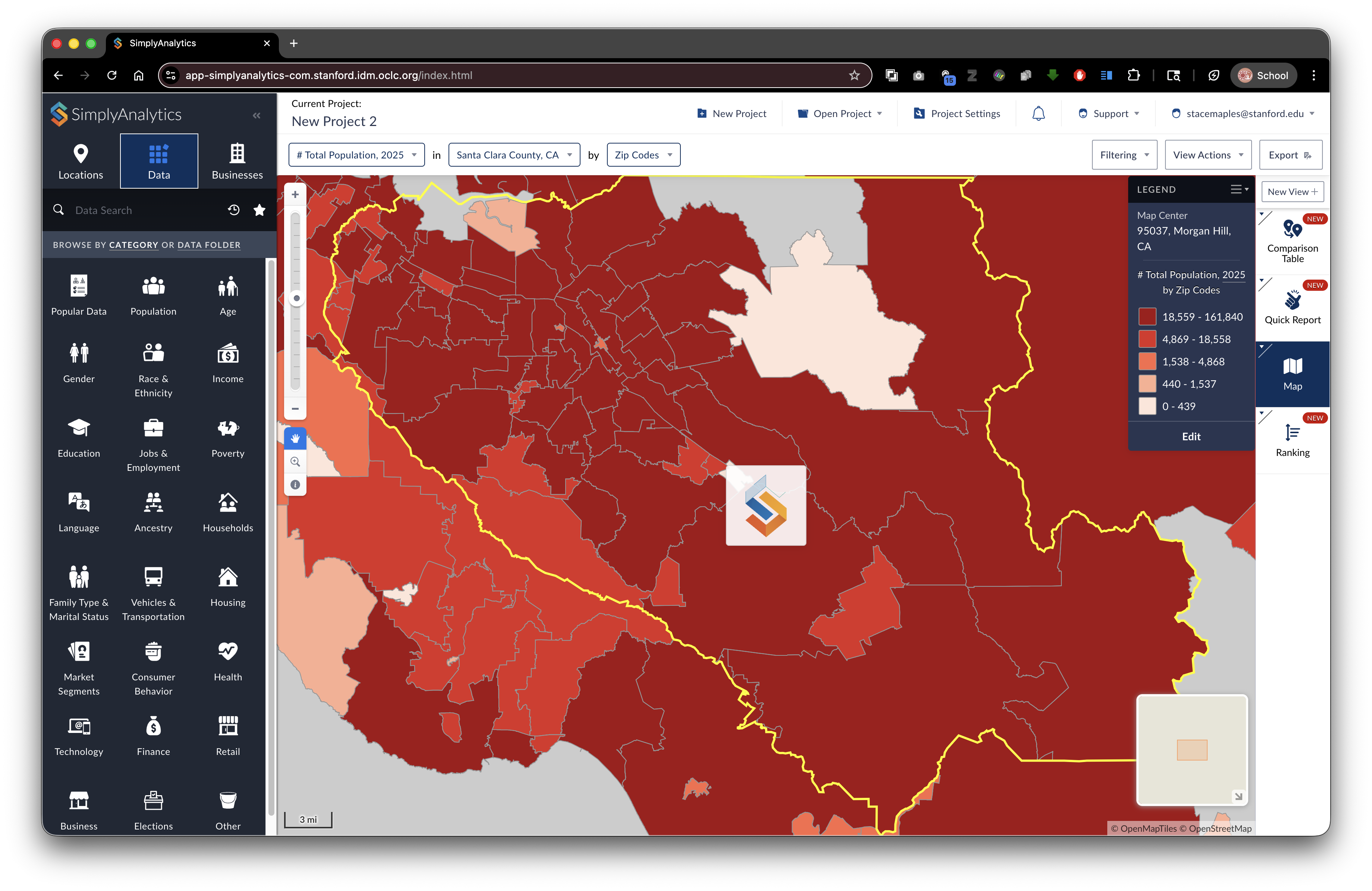Open Project Settings

pos(956,114)
